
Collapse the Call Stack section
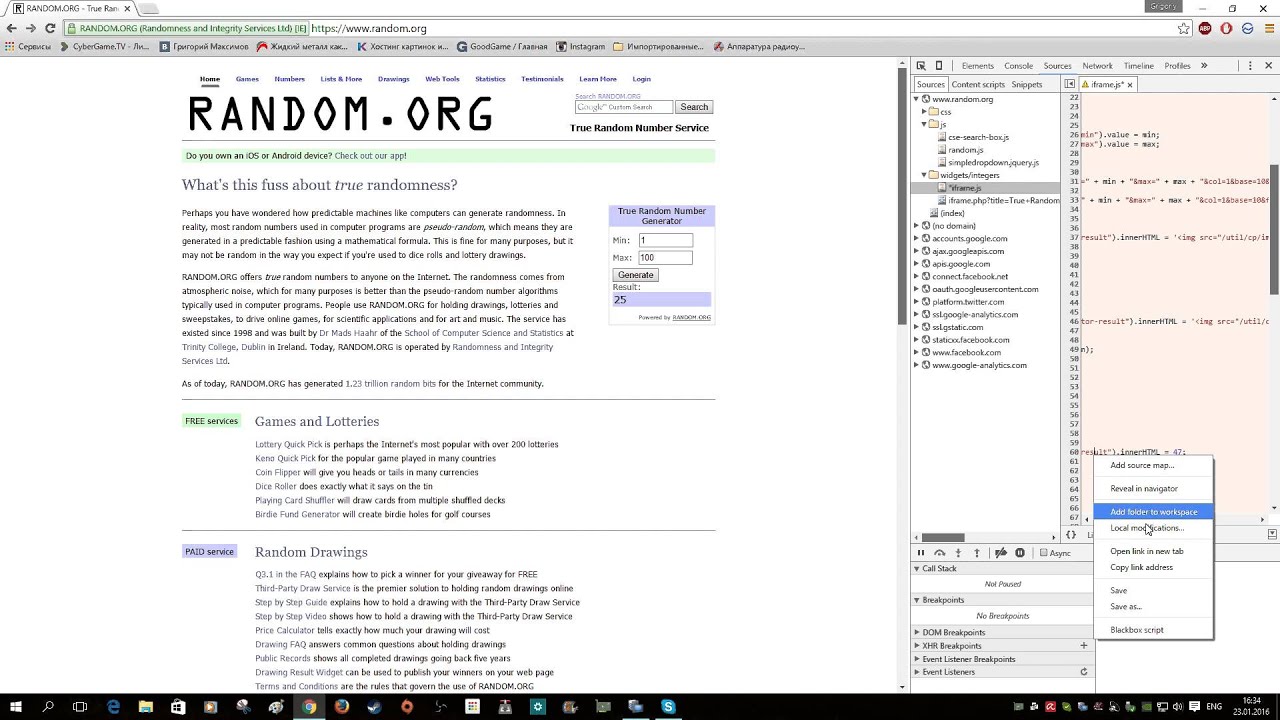click(917, 568)
